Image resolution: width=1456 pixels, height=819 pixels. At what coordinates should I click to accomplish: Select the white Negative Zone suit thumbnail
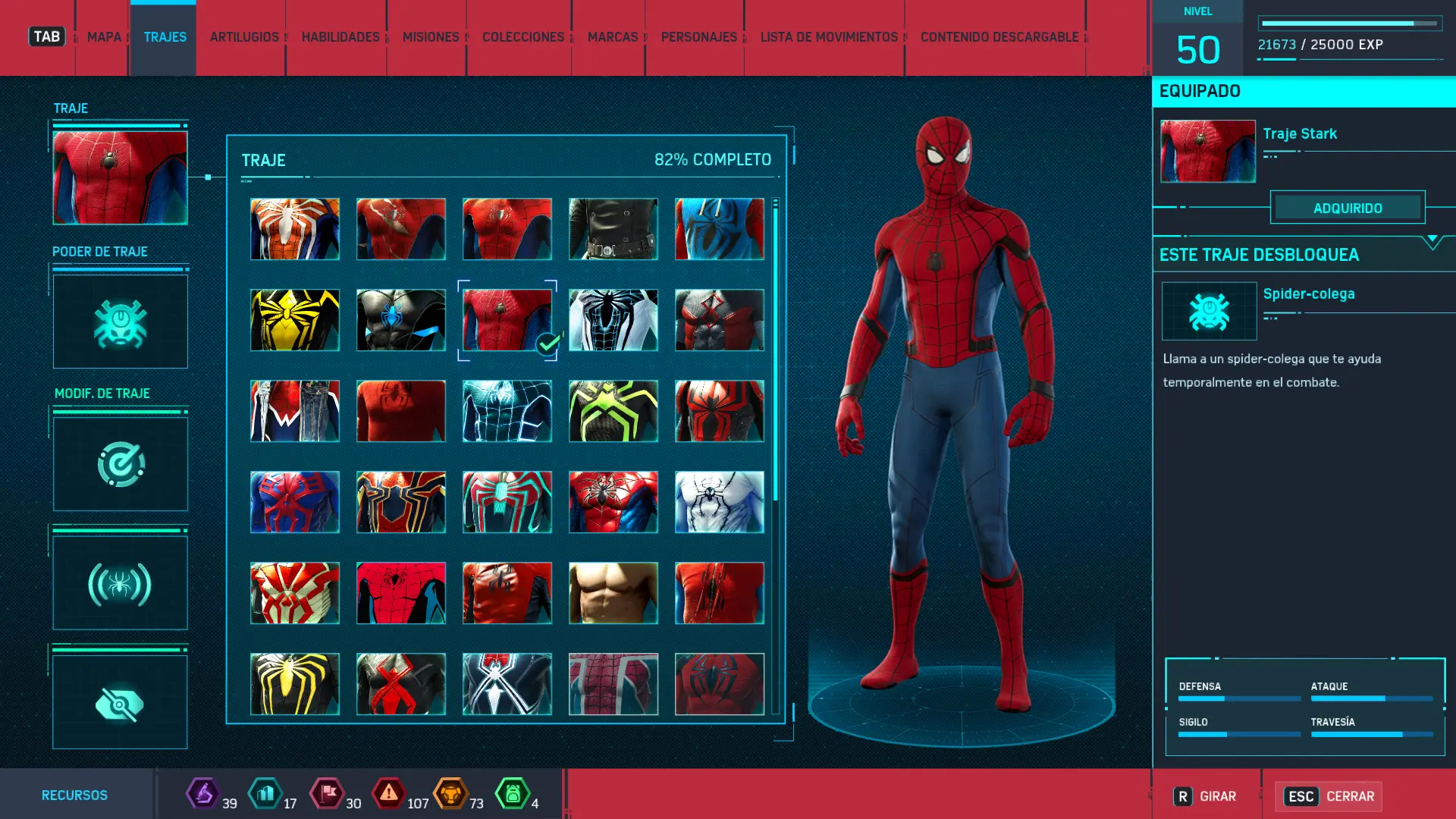click(x=613, y=320)
